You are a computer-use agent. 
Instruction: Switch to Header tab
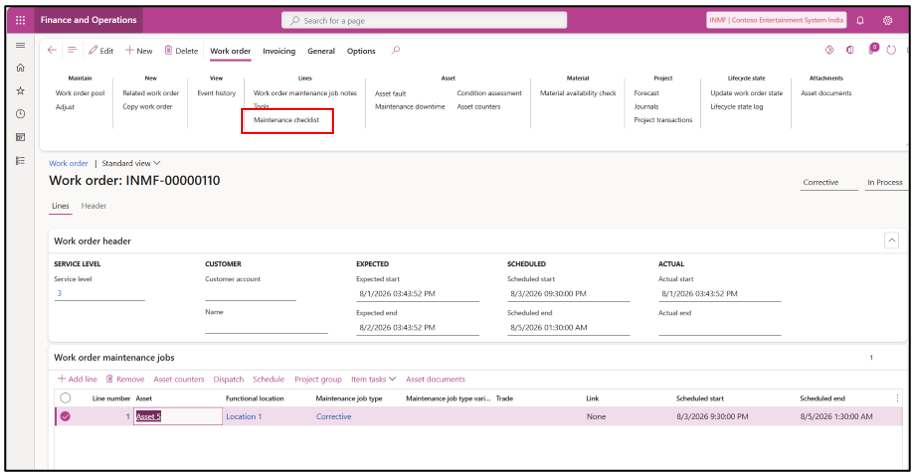[93, 206]
